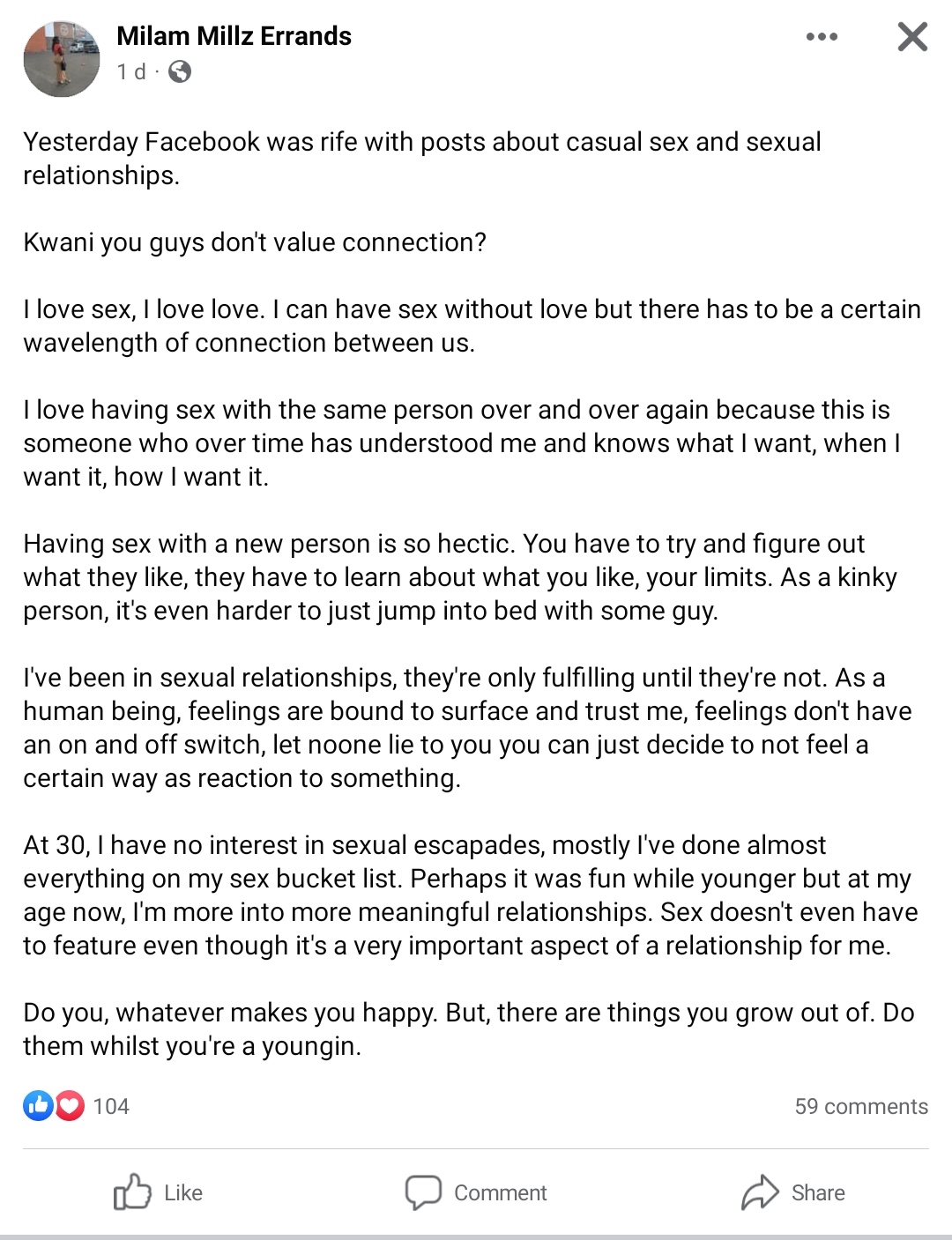This screenshot has width=952, height=1240.
Task: Open the post's three-dot options menu
Action: [x=822, y=37]
